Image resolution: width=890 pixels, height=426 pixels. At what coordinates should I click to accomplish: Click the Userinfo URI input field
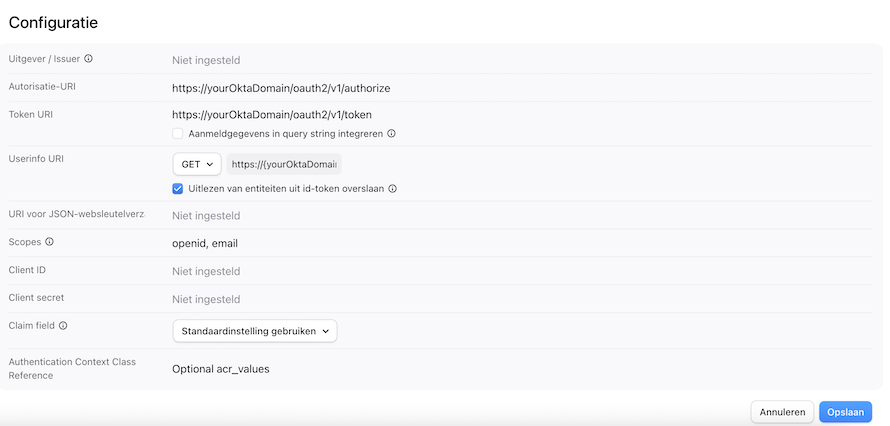coord(284,164)
